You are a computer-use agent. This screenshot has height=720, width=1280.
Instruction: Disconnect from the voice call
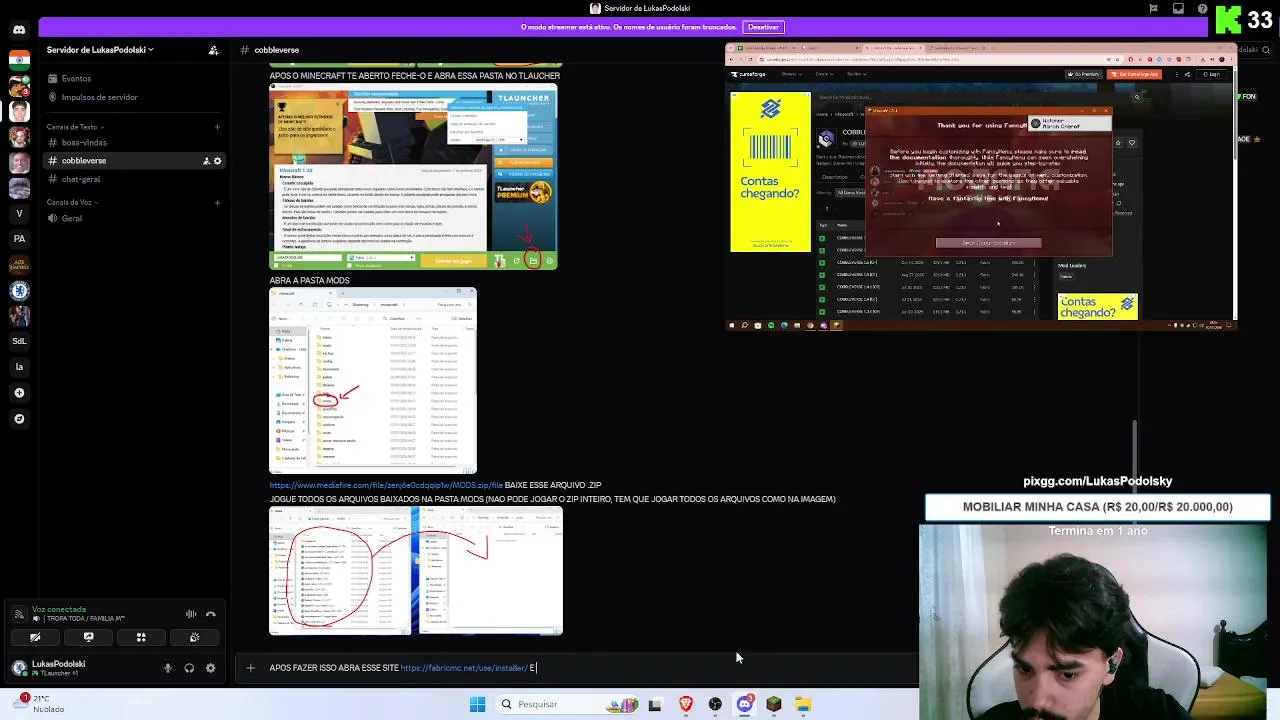pyautogui.click(x=210, y=614)
